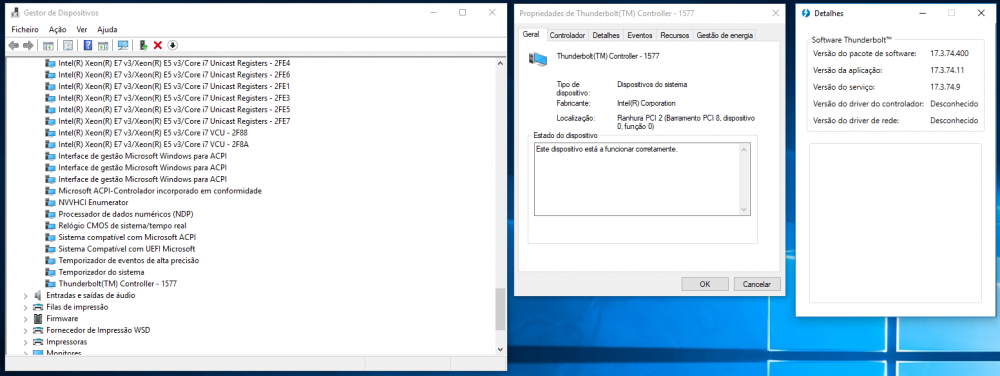This screenshot has height=376, width=1000.
Task: Switch to the Eventos tab
Action: pos(640,35)
